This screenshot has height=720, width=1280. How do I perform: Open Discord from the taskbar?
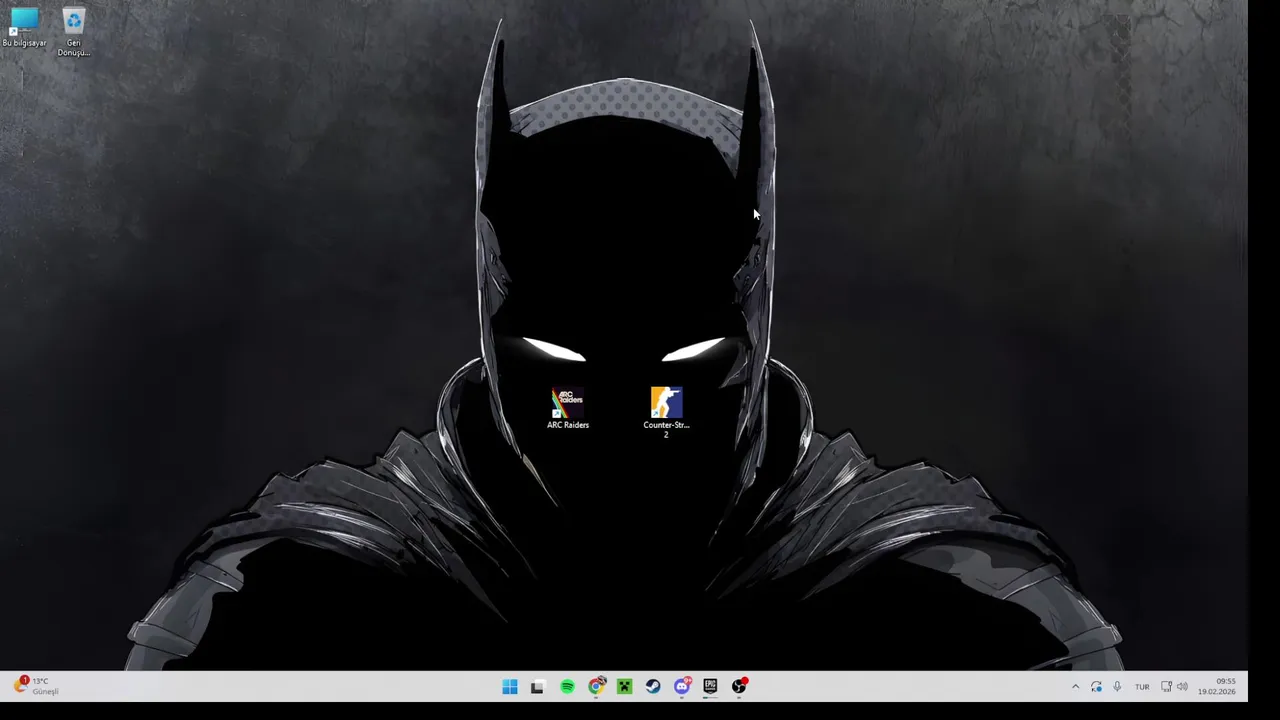(682, 686)
